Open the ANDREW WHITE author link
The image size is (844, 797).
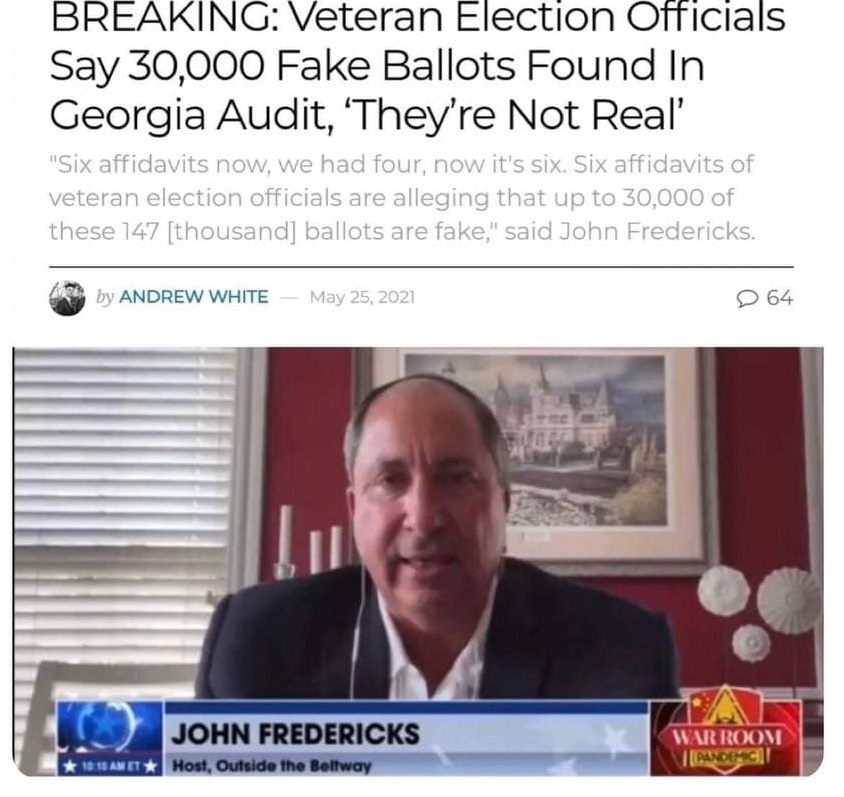pos(193,297)
